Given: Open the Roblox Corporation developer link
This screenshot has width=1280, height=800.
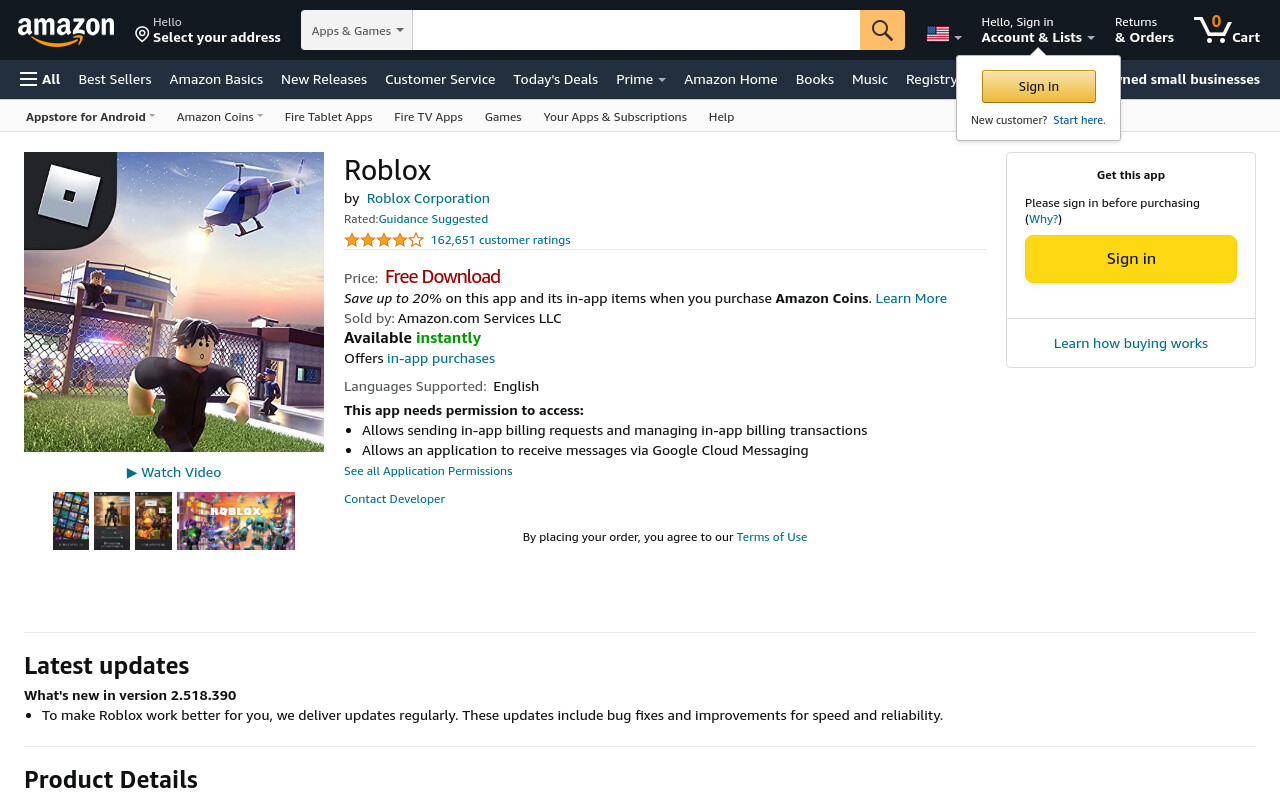Looking at the screenshot, I should coord(428,198).
